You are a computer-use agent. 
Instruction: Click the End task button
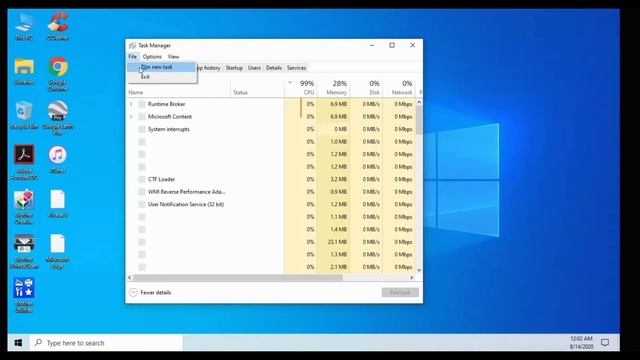(x=400, y=292)
